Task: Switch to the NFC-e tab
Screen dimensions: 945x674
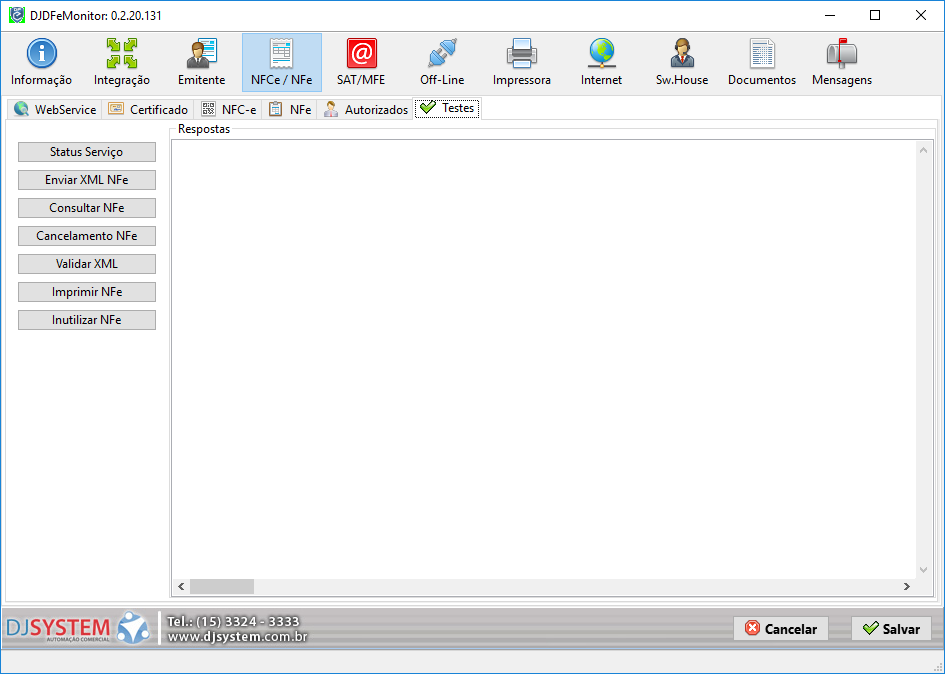Action: 228,109
